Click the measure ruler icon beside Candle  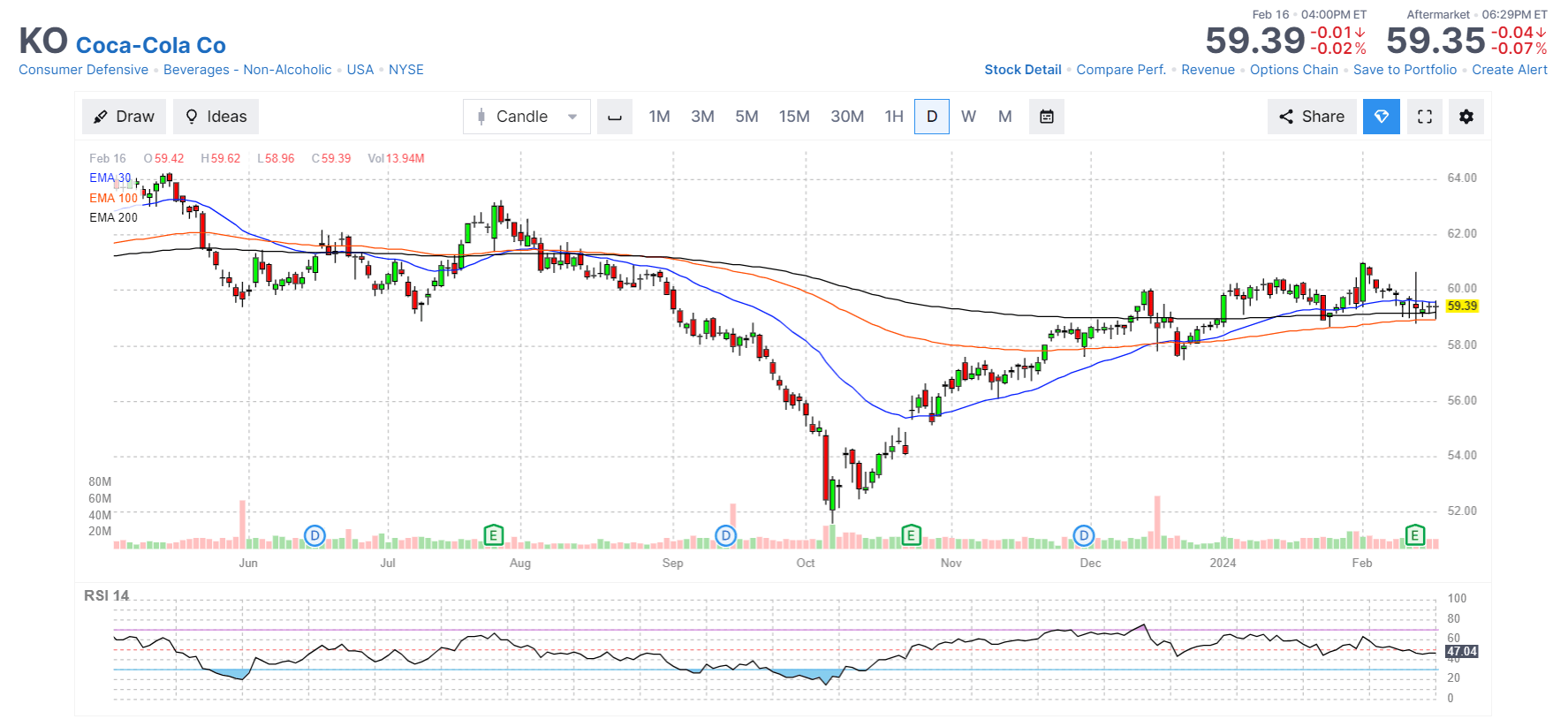coord(615,117)
